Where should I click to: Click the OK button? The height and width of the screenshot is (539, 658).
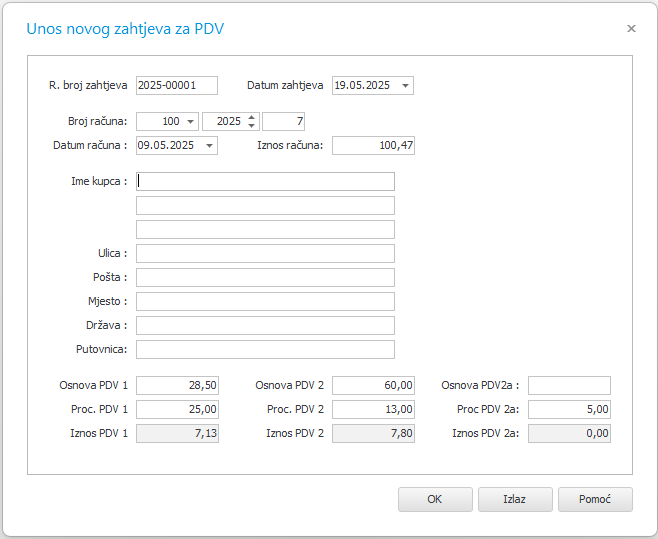point(435,499)
